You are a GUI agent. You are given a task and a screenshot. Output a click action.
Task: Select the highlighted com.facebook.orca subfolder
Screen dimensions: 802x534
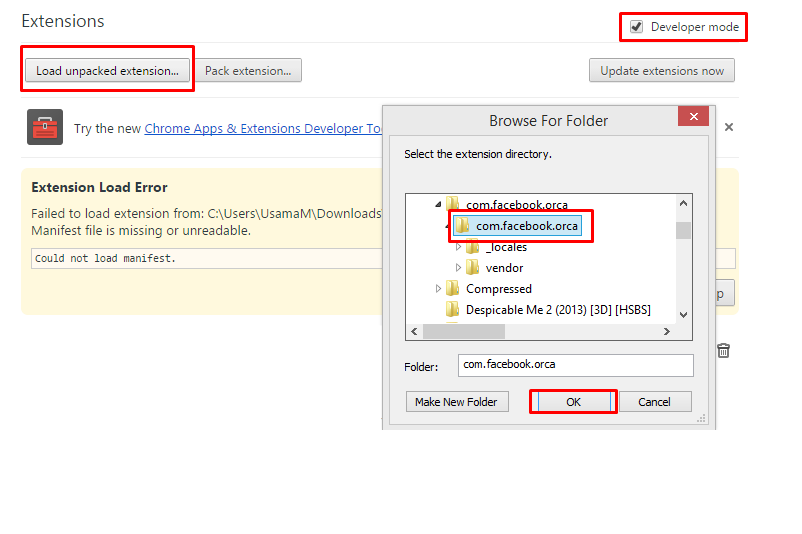(526, 226)
